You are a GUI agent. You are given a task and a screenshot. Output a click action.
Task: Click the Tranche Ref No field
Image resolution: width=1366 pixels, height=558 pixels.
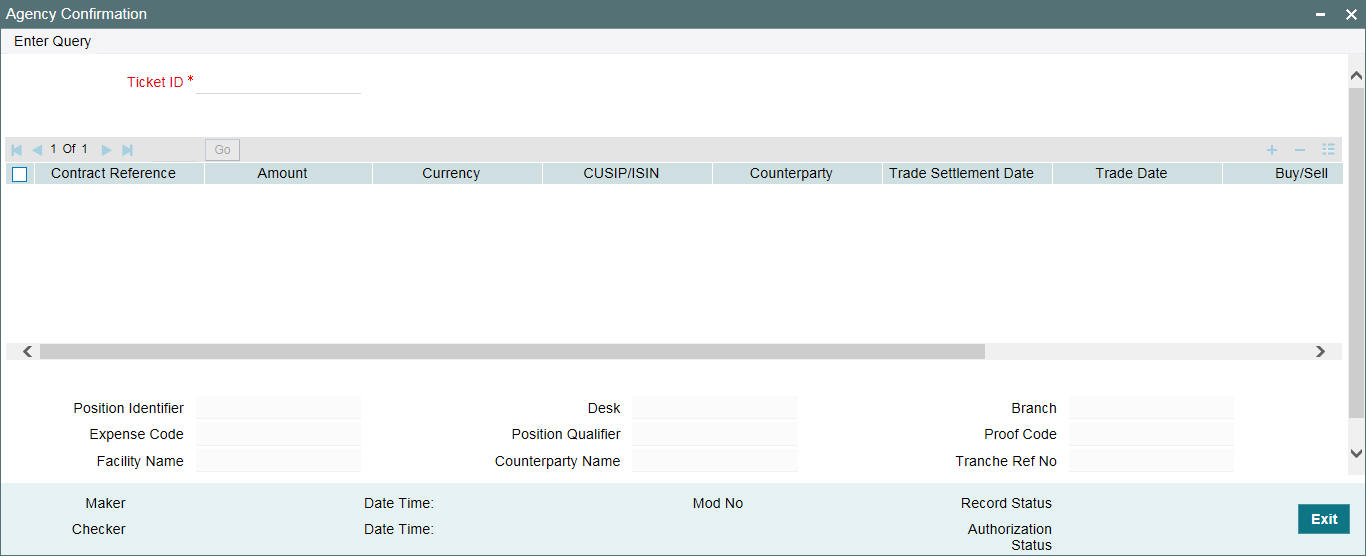point(1151,460)
